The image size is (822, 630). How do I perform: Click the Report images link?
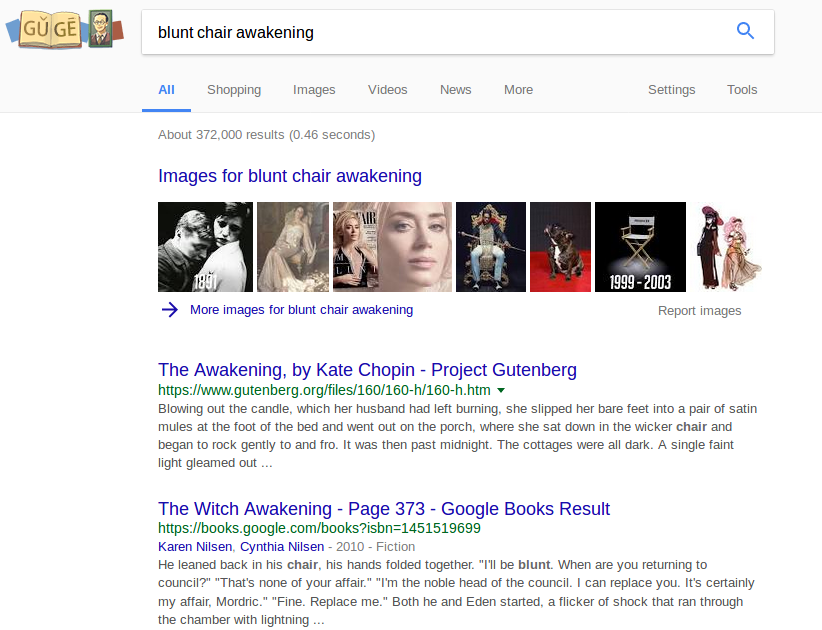coord(699,311)
